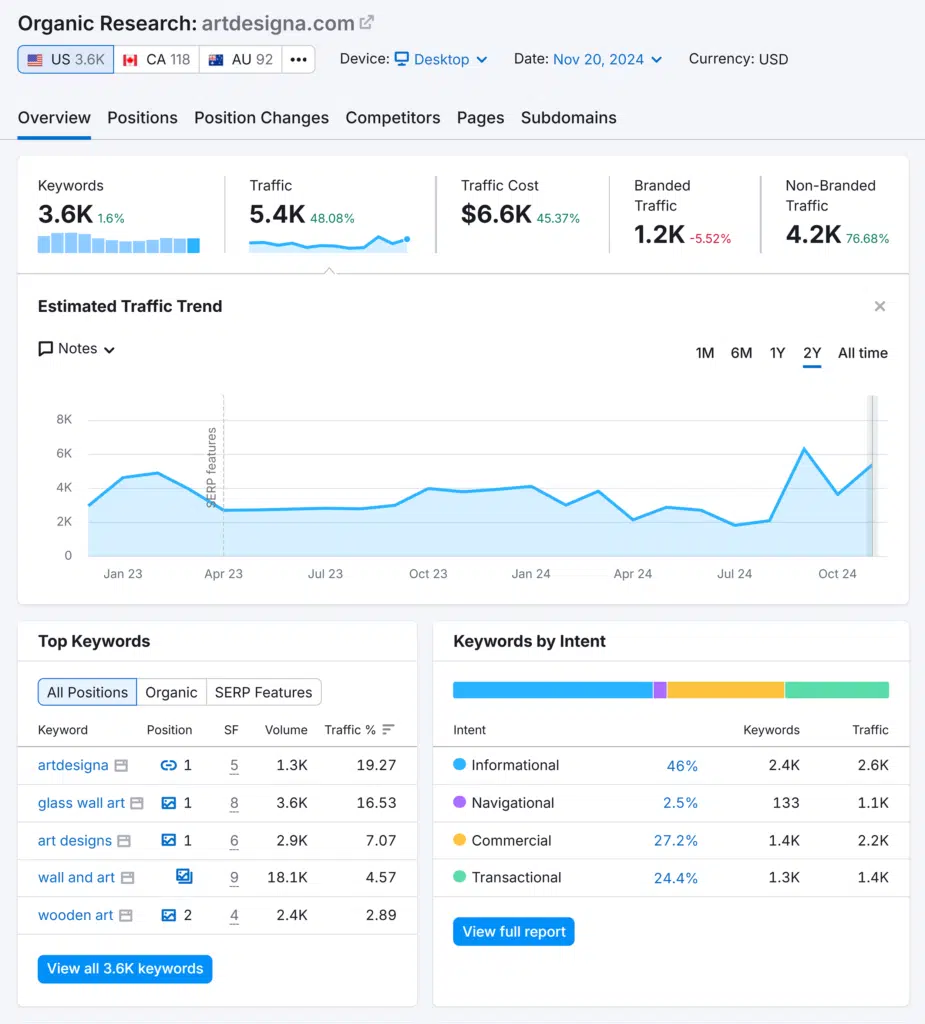This screenshot has height=1024, width=925.
Task: Select the SERP Features keyword filter
Action: click(x=264, y=692)
